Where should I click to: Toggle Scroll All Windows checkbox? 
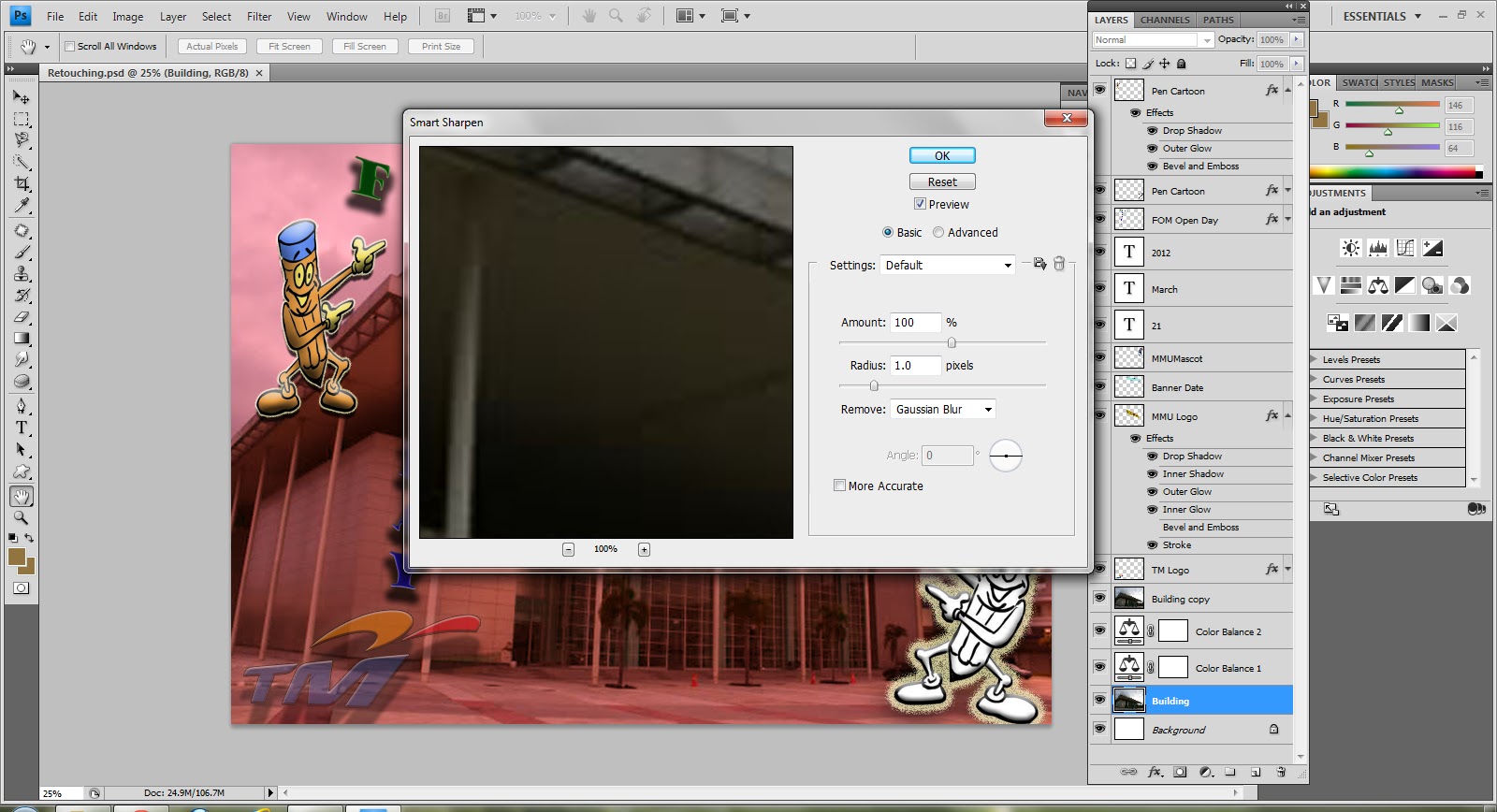(x=69, y=46)
